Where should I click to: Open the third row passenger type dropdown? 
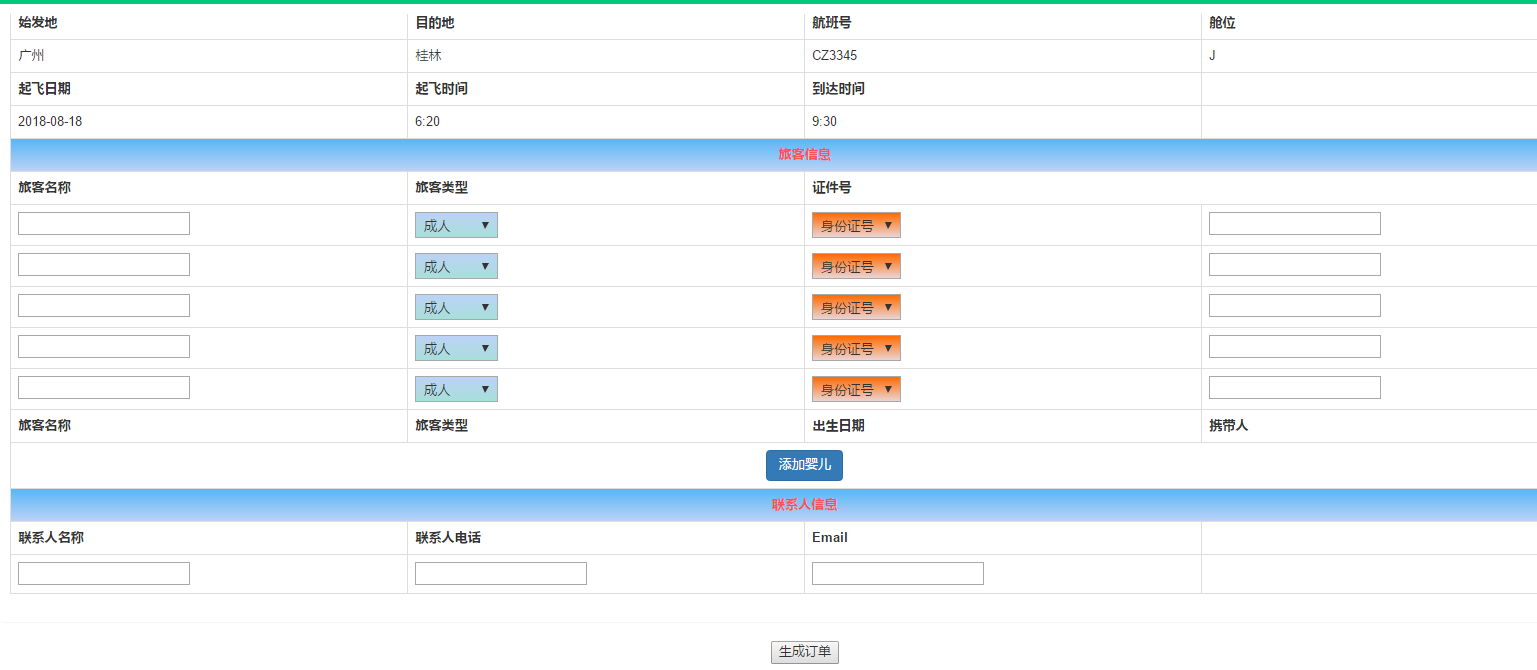point(456,307)
